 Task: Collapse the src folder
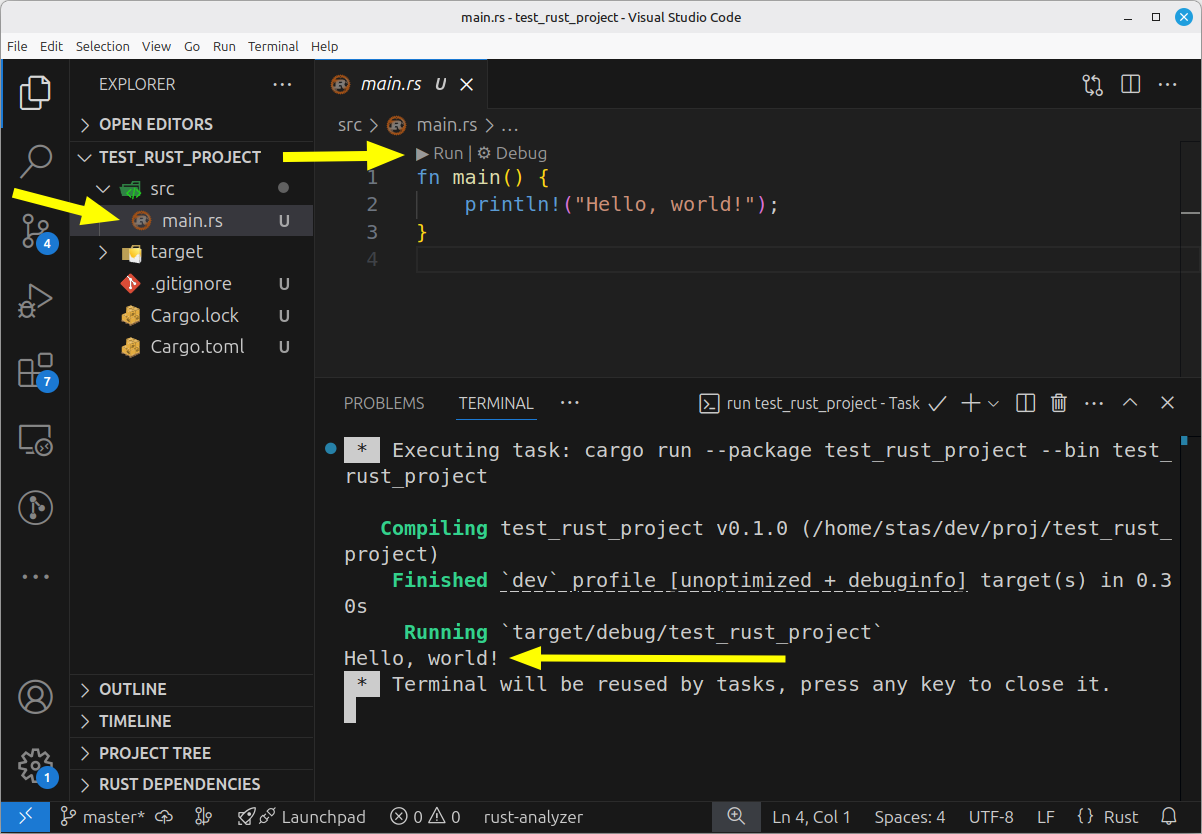(103, 189)
